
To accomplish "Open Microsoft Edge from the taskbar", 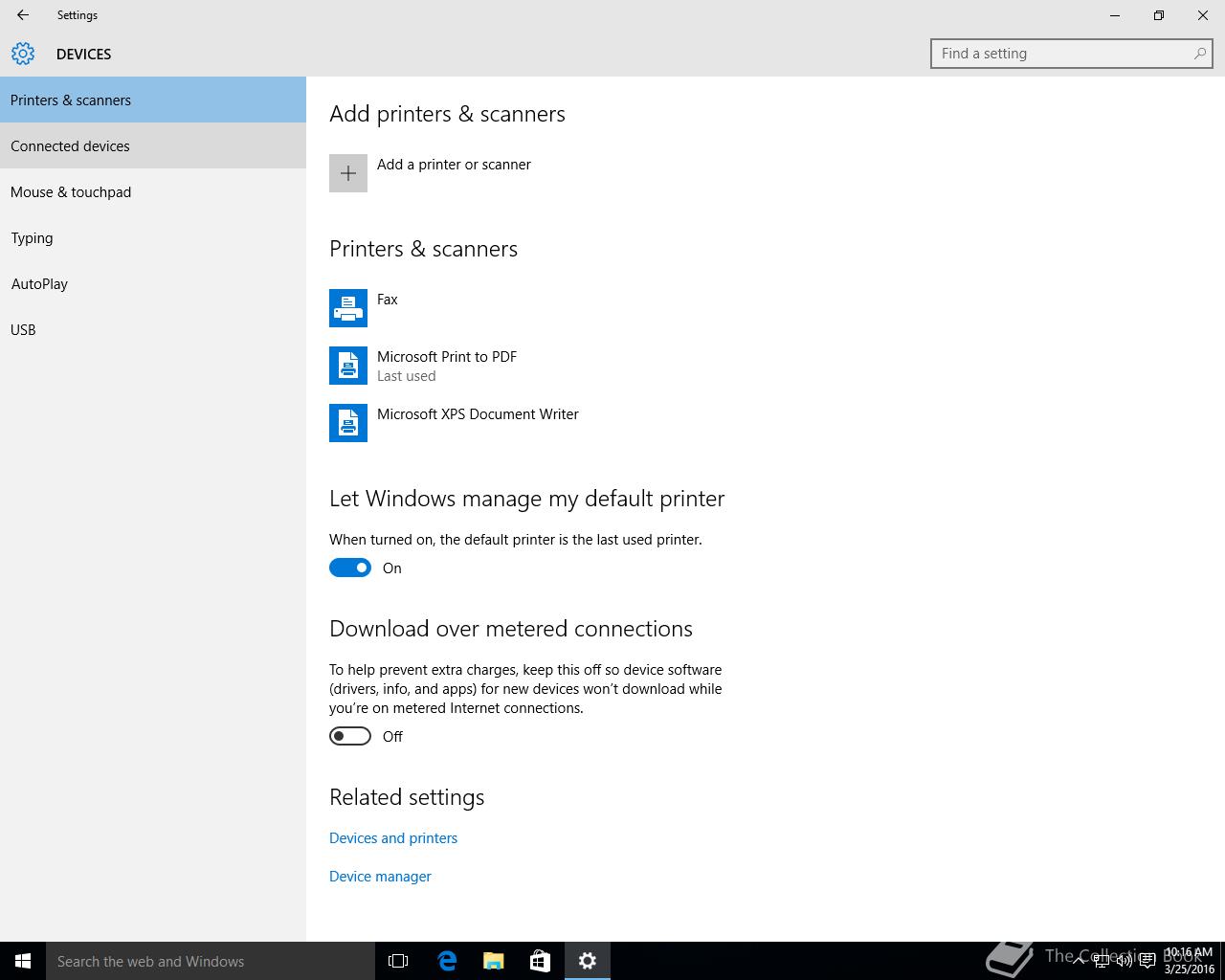I will click(x=447, y=961).
